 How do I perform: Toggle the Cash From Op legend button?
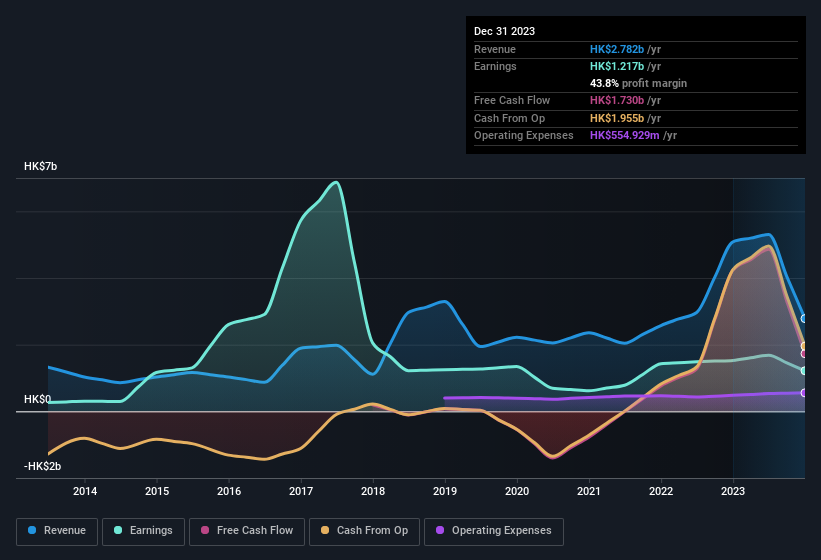(364, 531)
